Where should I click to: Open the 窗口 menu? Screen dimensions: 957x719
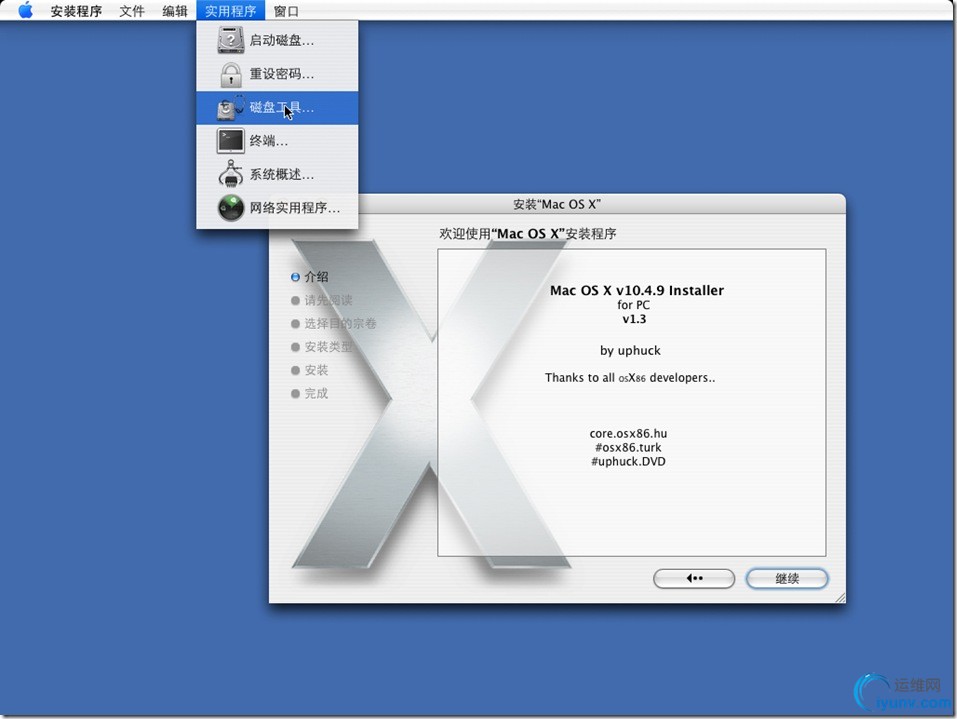[x=286, y=11]
